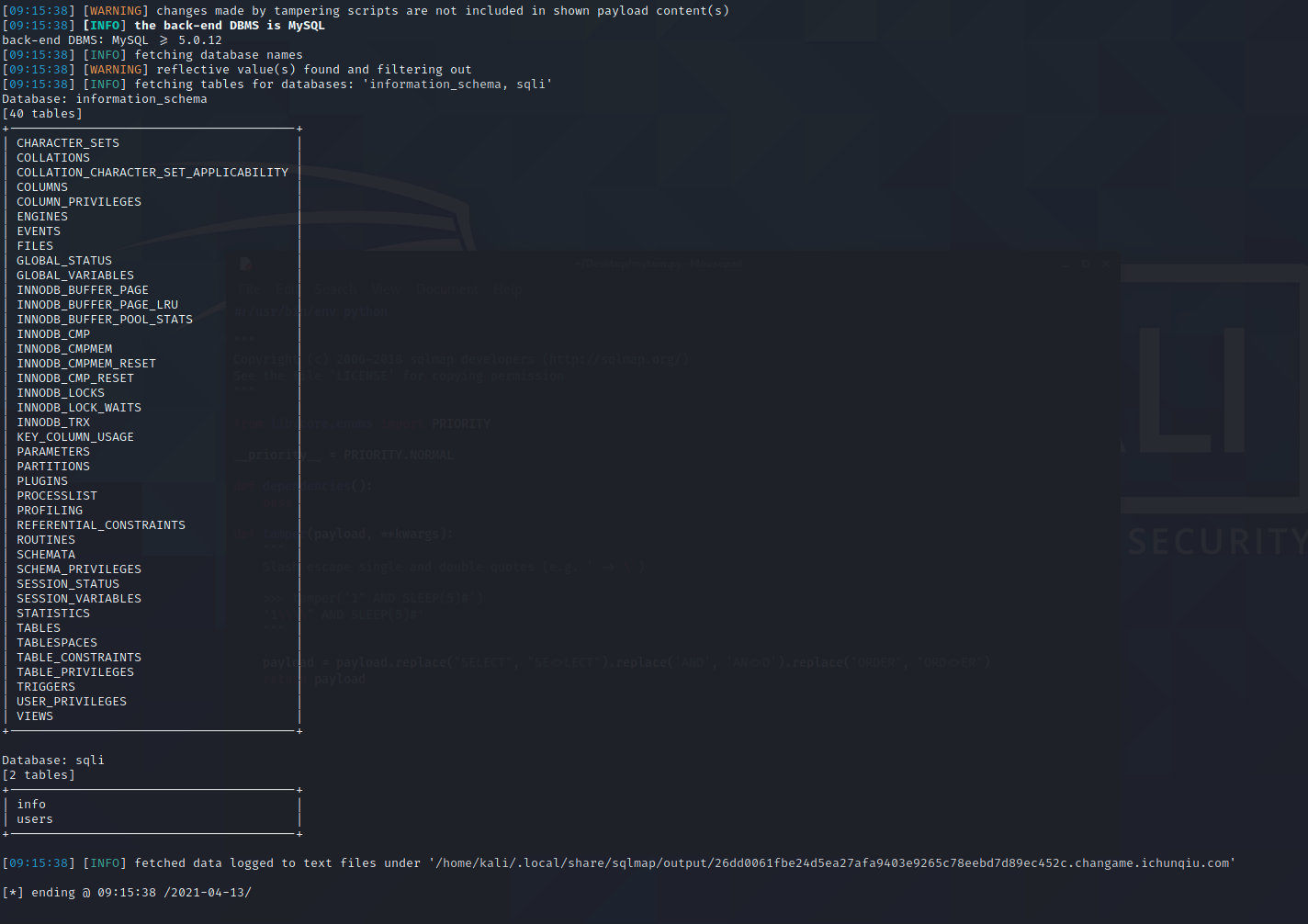Image resolution: width=1308 pixels, height=924 pixels.
Task: Click COLLATION_CHARACTER_SET_APPLICABILITY table entry
Action: coord(152,173)
